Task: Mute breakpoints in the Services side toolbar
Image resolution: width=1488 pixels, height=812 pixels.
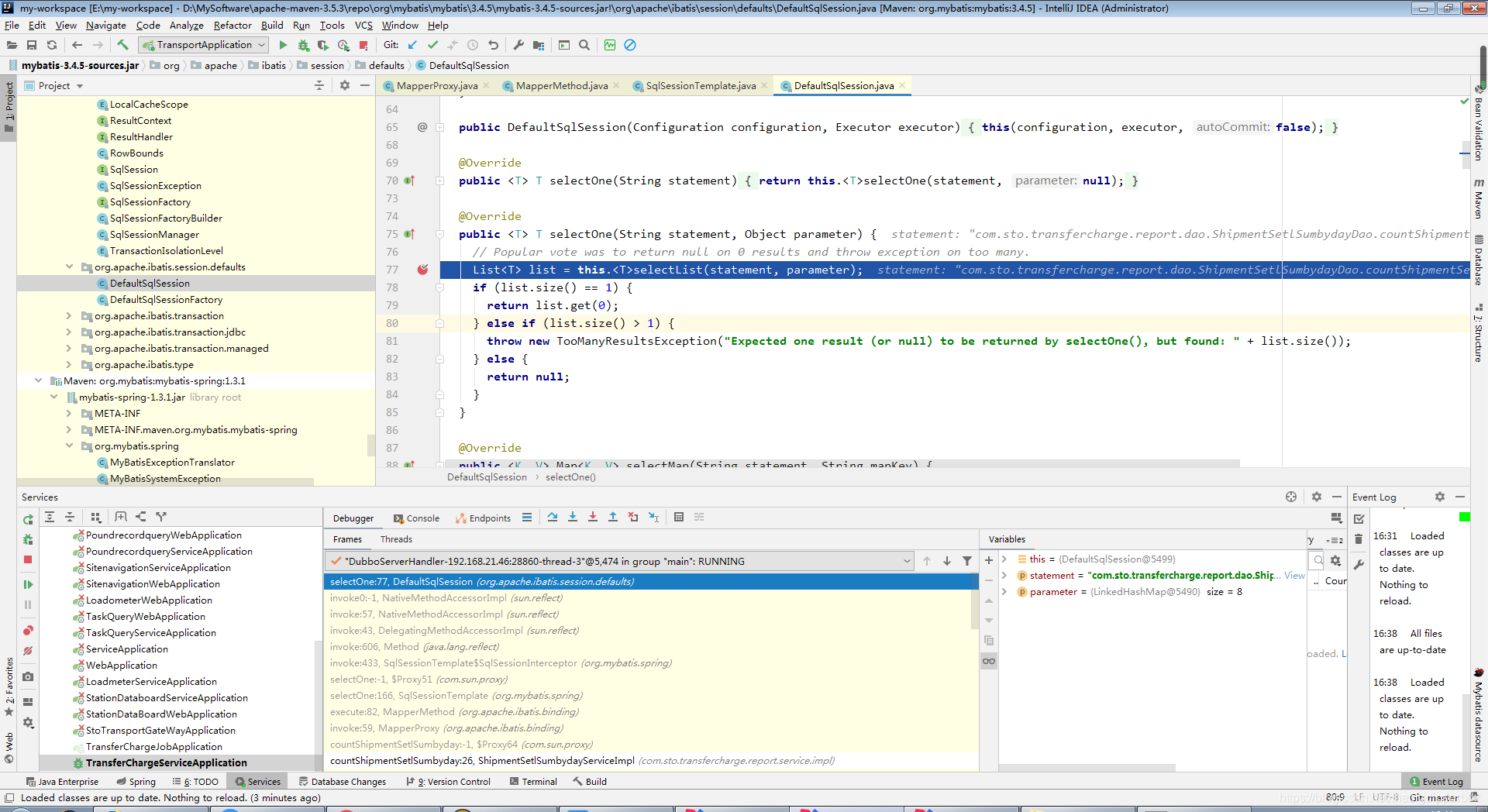Action: tap(28, 651)
